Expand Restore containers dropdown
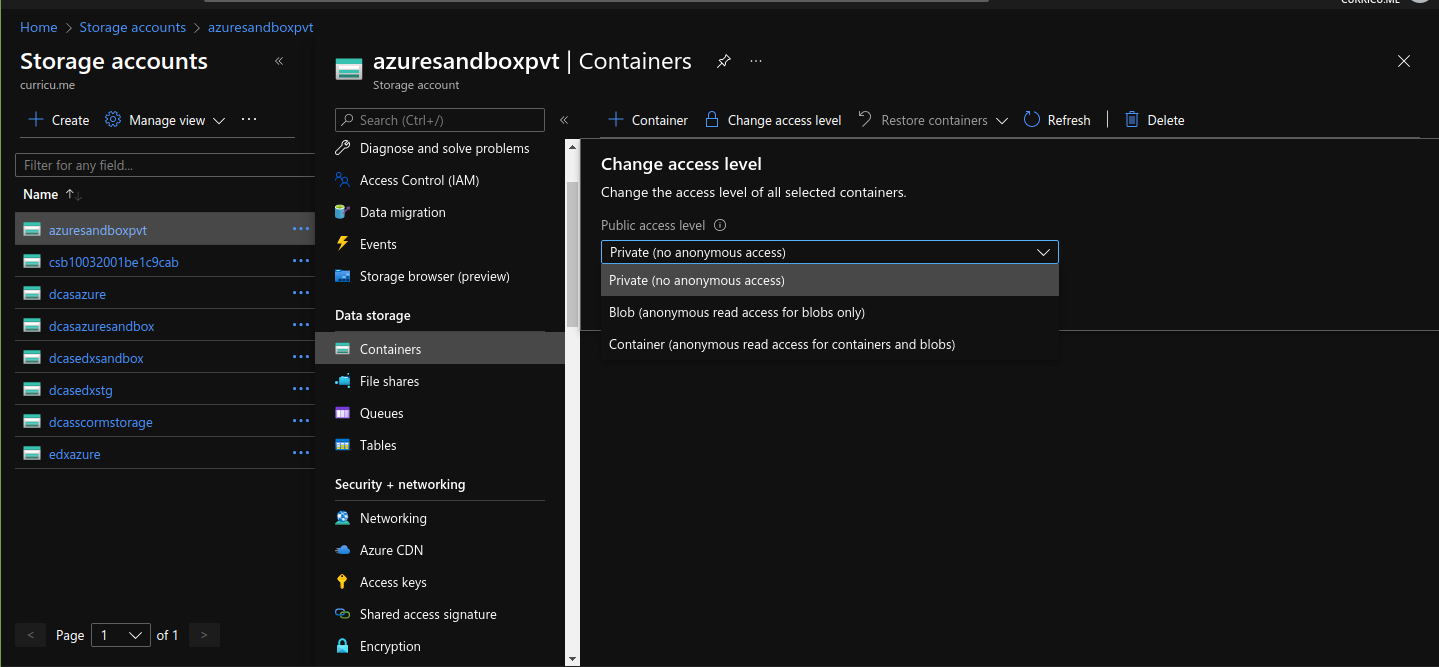 point(1002,121)
